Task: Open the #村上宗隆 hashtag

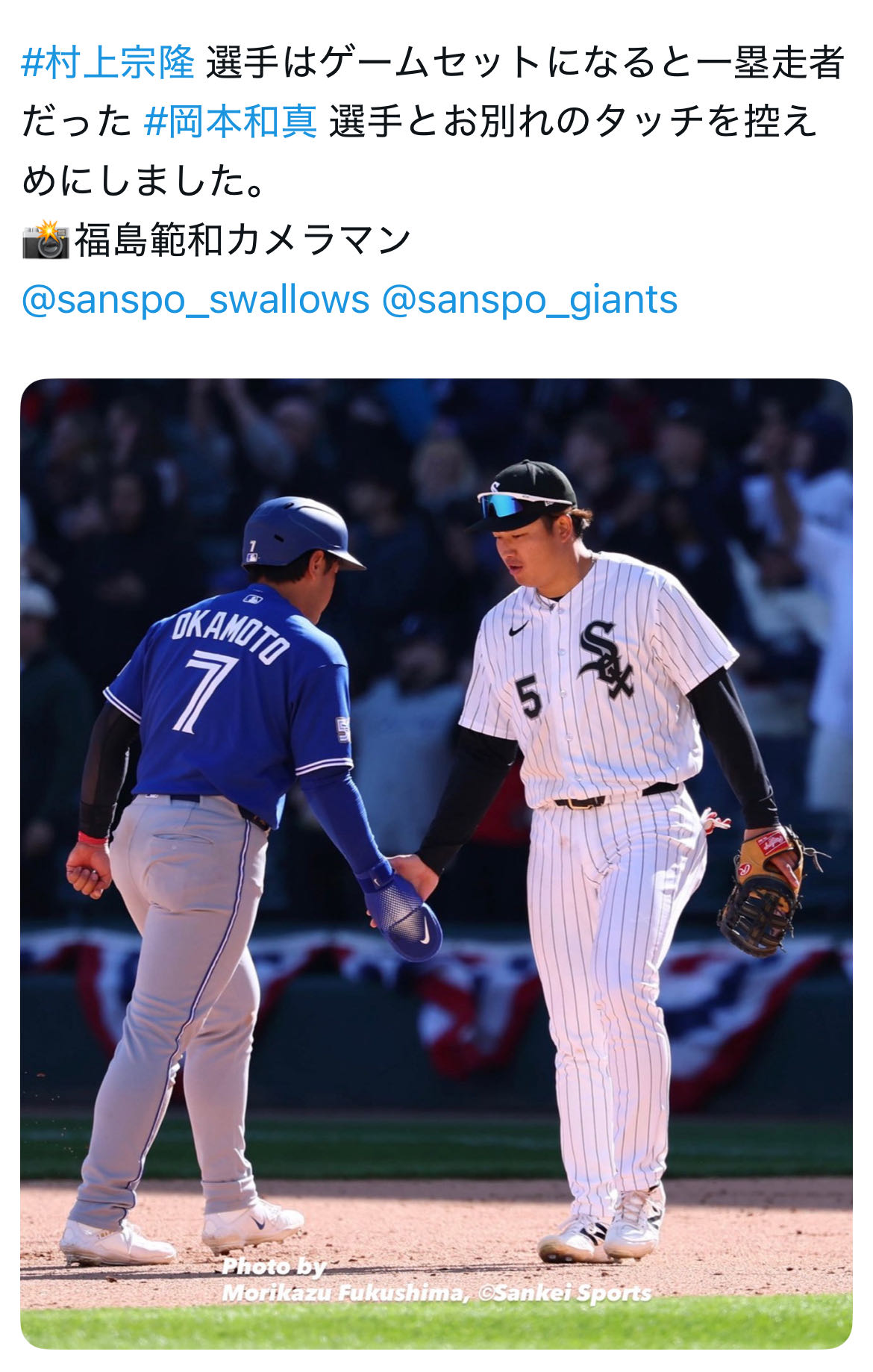Action: pyautogui.click(x=107, y=62)
